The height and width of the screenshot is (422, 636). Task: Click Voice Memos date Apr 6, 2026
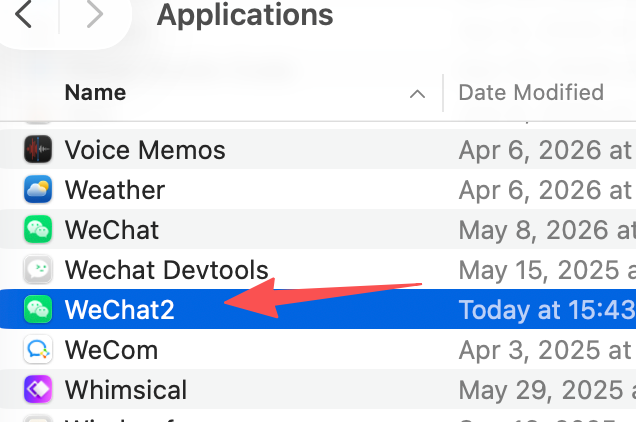[546, 150]
